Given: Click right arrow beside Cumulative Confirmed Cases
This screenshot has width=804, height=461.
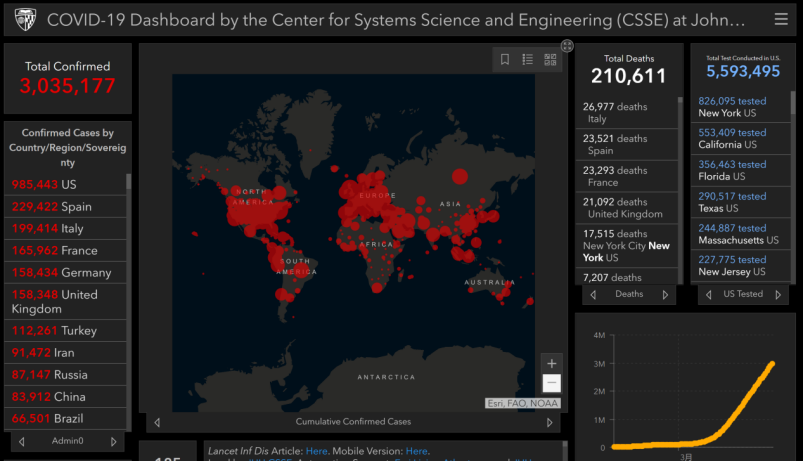Looking at the screenshot, I should click(550, 423).
